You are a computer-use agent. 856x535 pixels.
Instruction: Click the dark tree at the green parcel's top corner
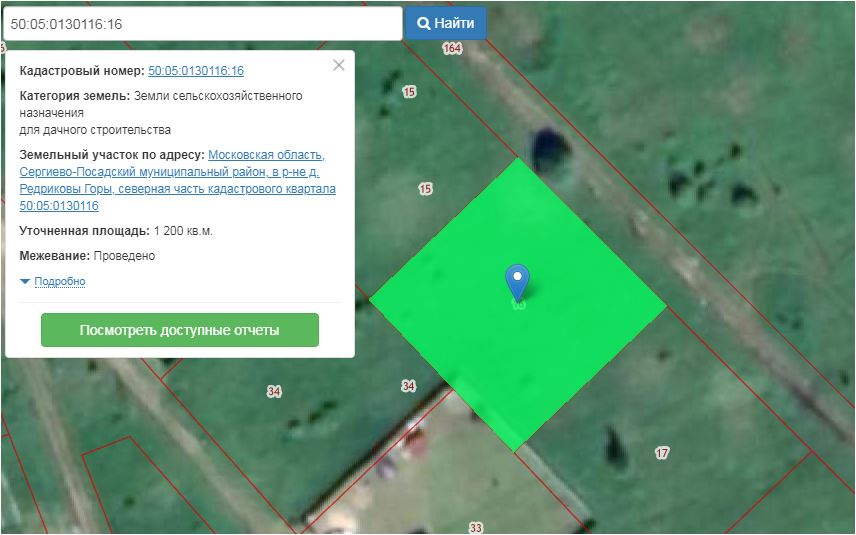[546, 148]
